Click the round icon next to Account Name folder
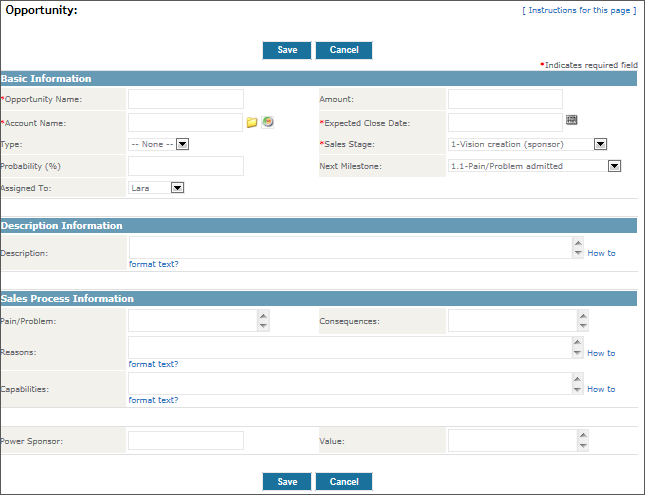Screen dimensions: 645x495 pos(267,122)
